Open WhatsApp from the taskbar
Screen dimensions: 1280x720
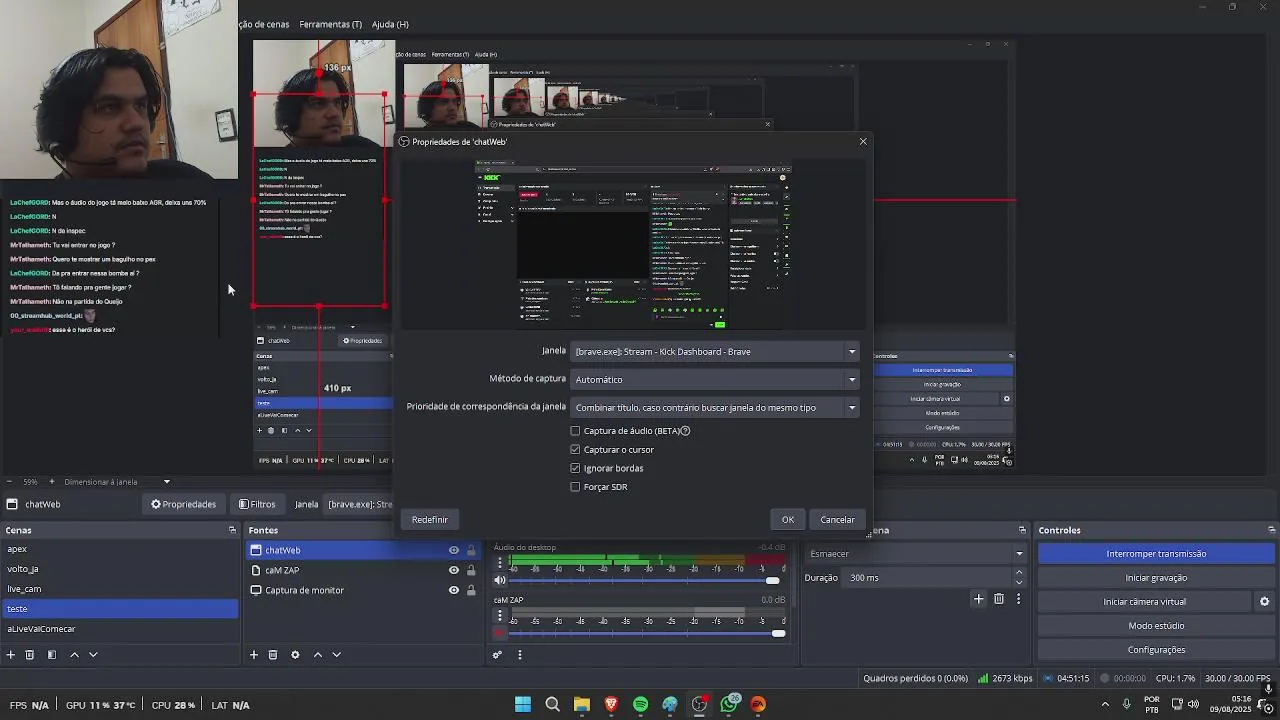(729, 704)
